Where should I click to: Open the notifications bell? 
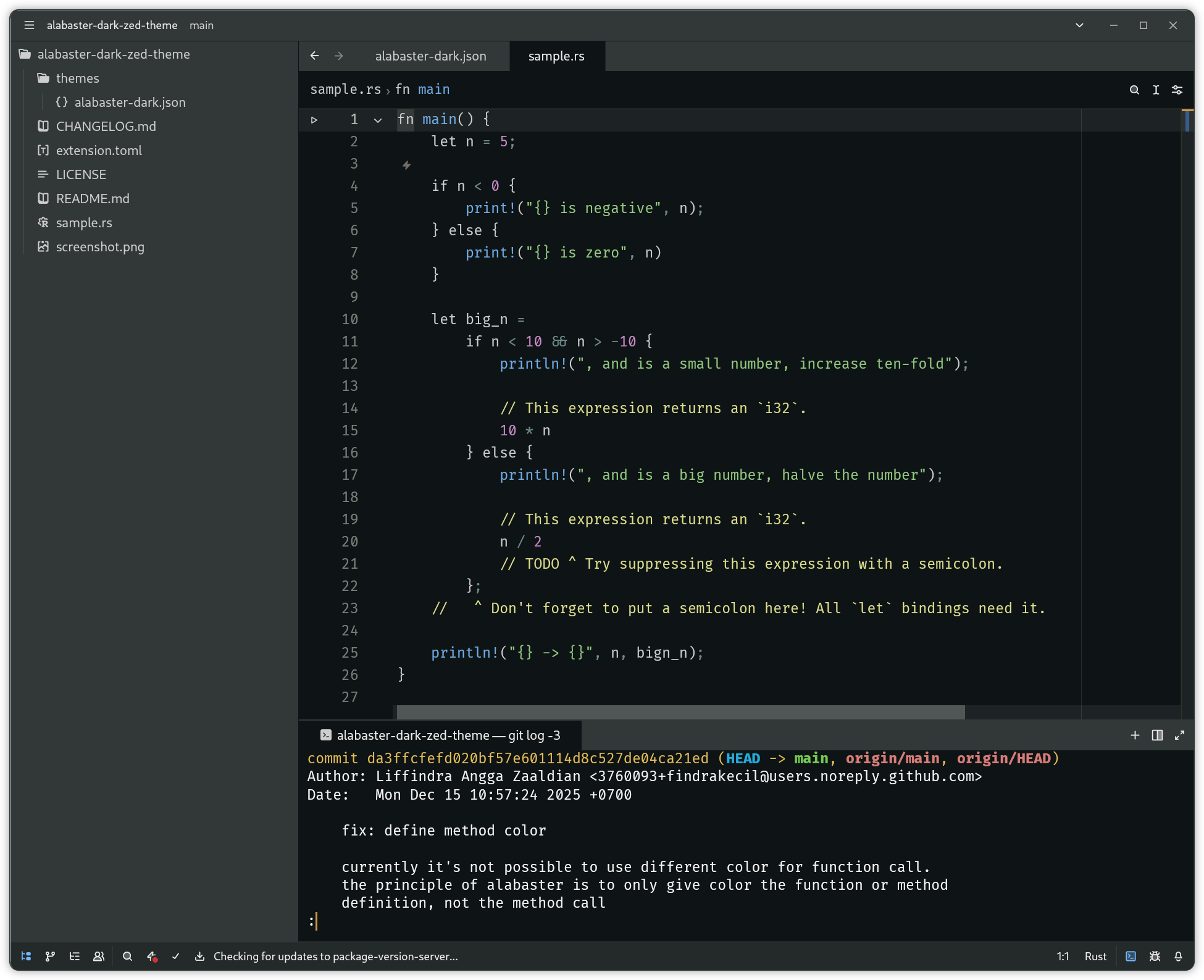point(1178,956)
